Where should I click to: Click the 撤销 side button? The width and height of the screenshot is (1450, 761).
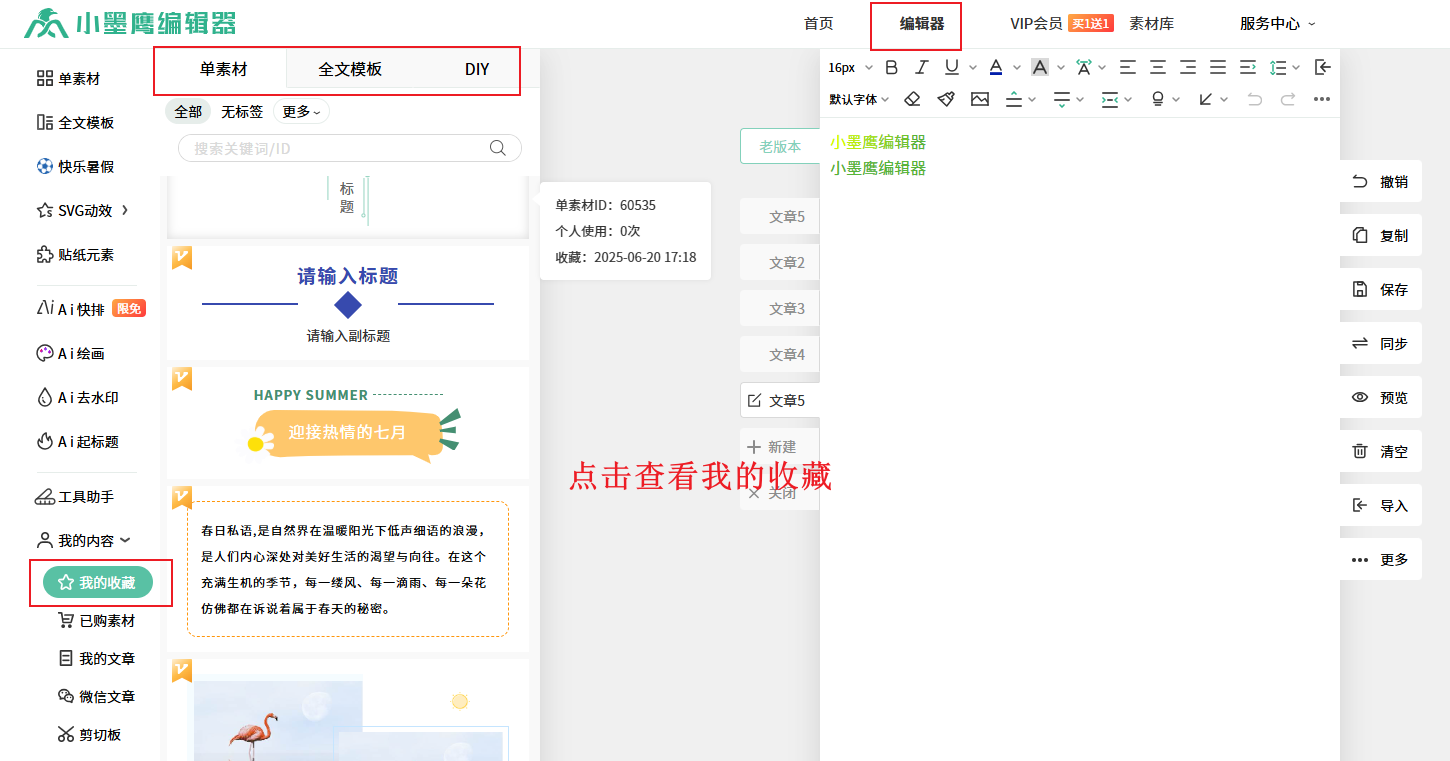pos(1380,182)
